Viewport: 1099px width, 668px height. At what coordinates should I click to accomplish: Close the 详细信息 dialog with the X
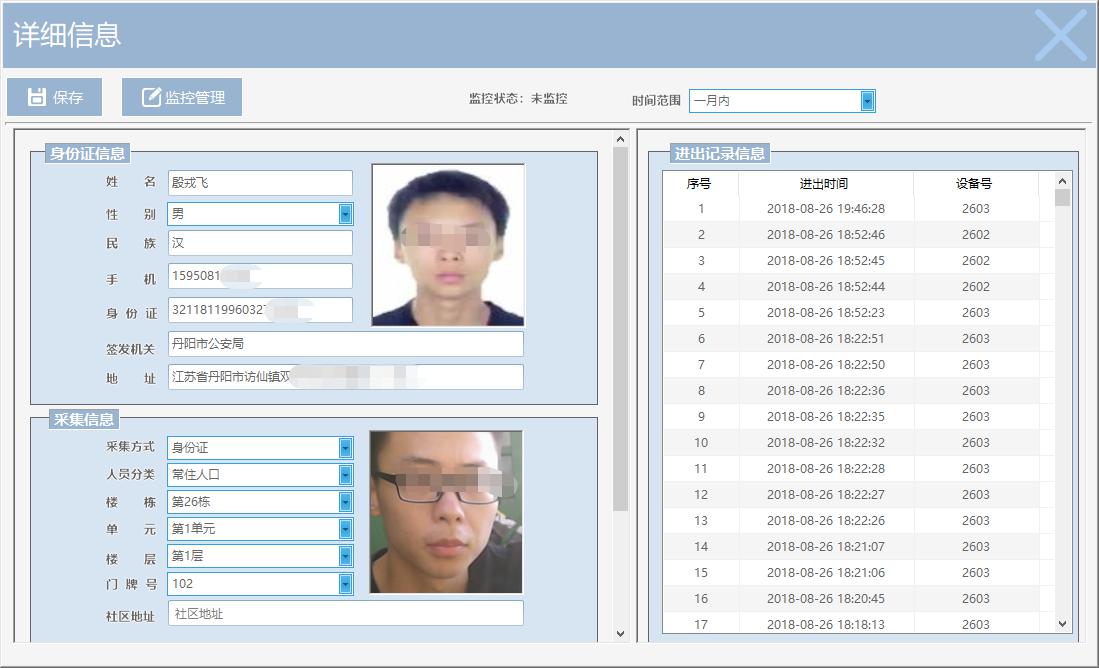(1060, 35)
